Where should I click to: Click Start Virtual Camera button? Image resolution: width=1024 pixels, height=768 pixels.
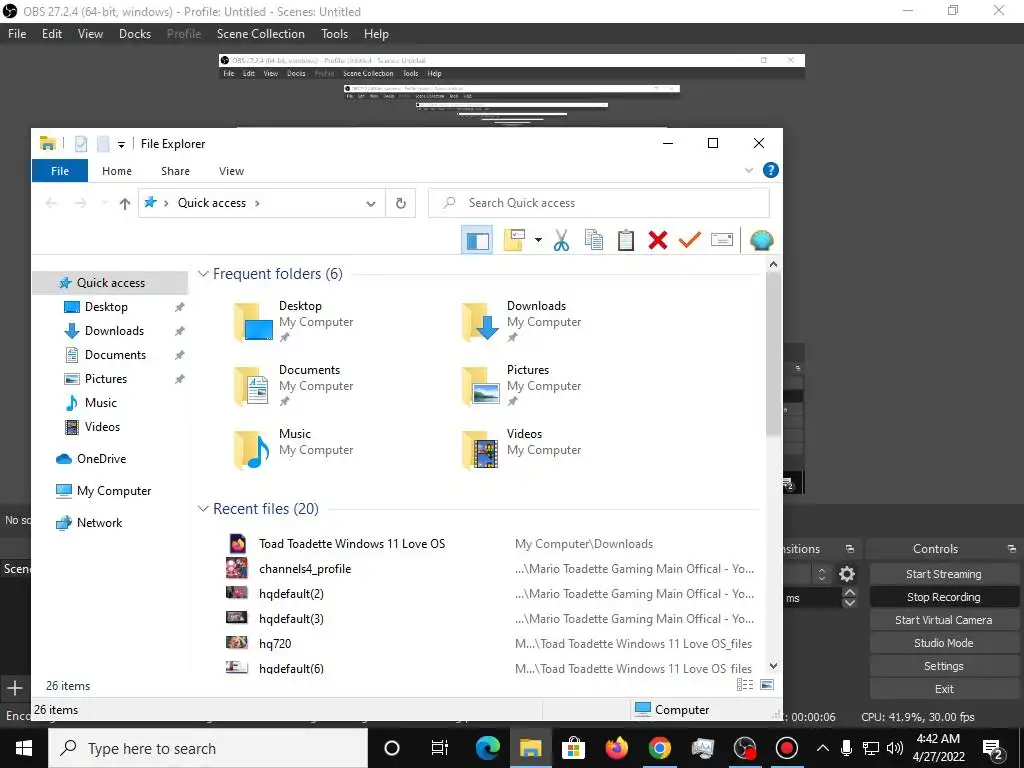click(x=943, y=620)
